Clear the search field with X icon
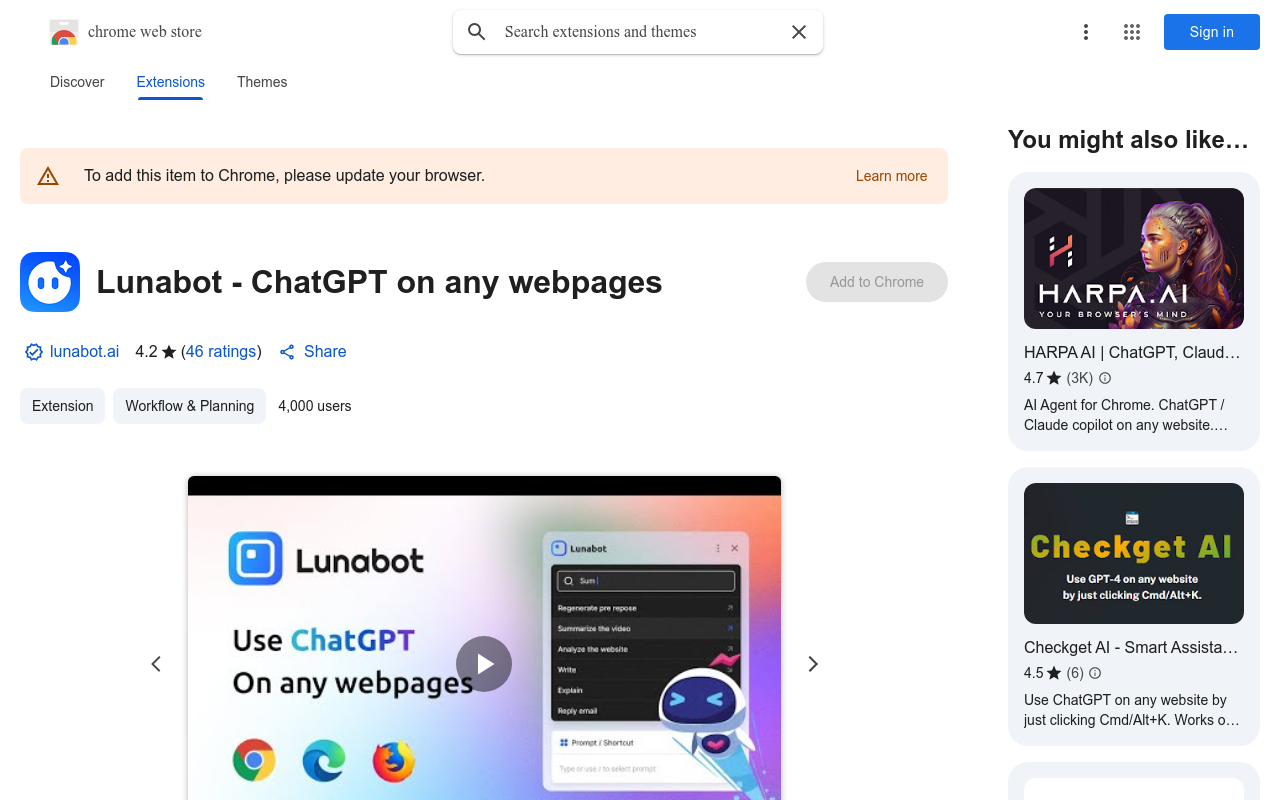This screenshot has width=1280, height=800. pos(799,32)
